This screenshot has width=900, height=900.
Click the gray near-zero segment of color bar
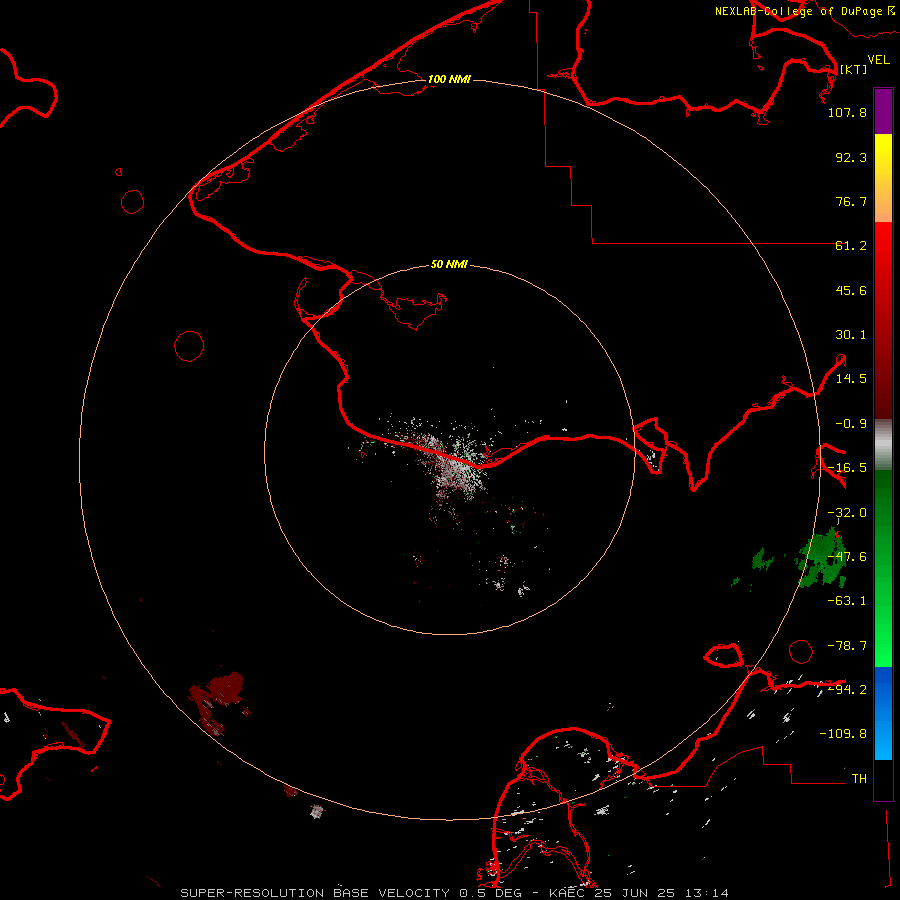click(883, 445)
